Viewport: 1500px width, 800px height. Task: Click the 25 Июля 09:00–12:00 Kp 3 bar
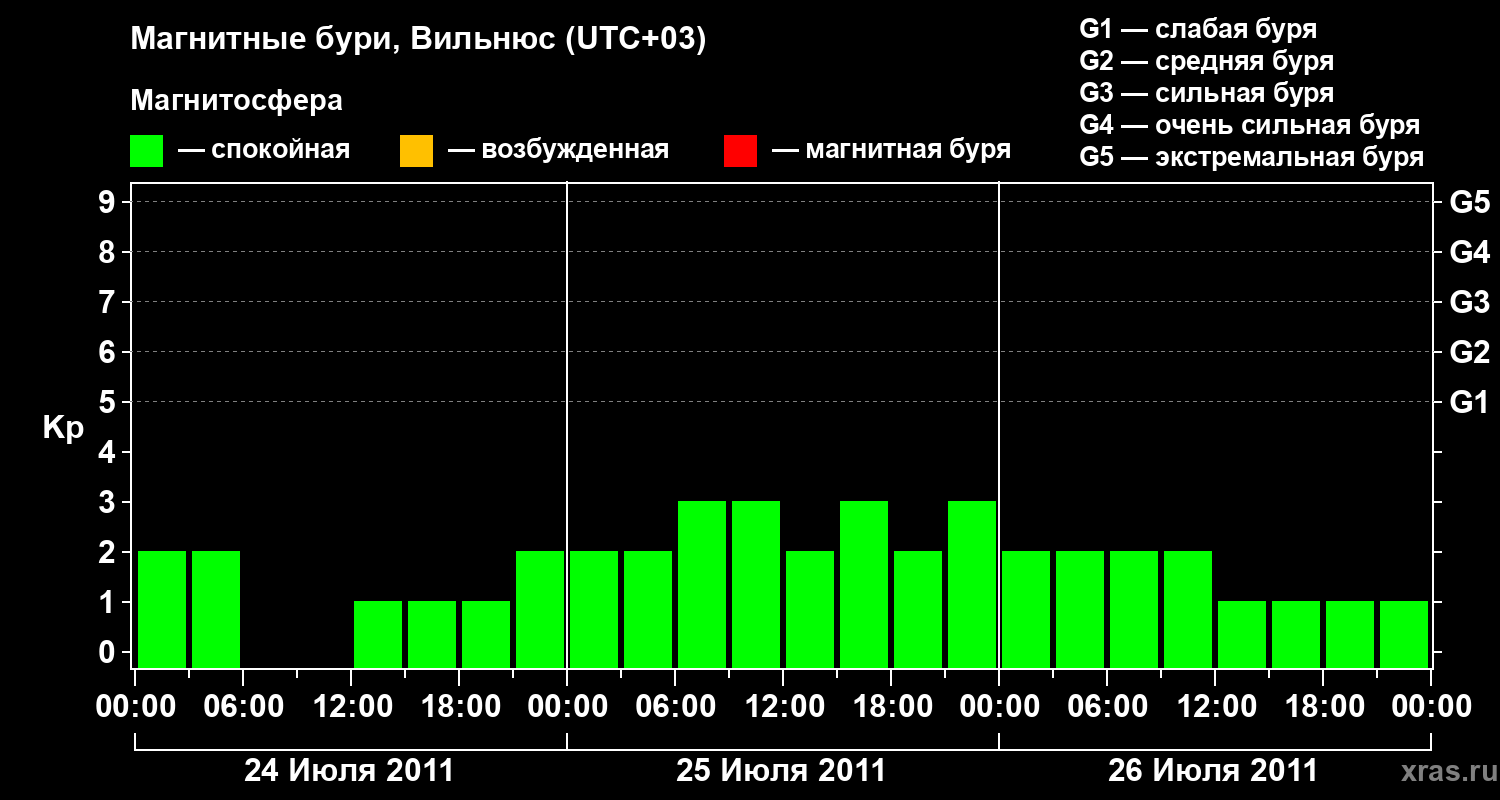tap(756, 584)
